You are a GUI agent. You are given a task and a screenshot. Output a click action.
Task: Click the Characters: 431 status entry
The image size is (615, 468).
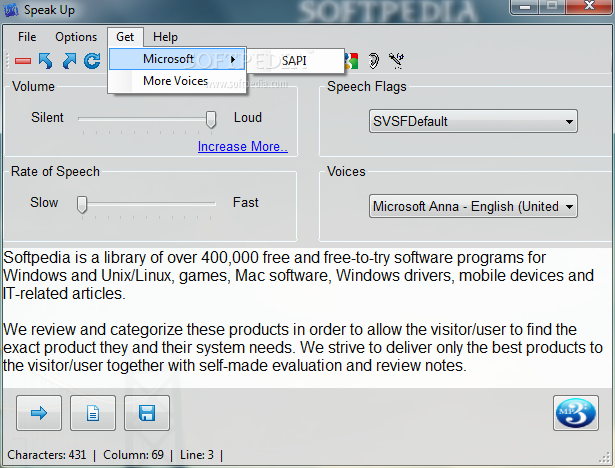pyautogui.click(x=47, y=455)
